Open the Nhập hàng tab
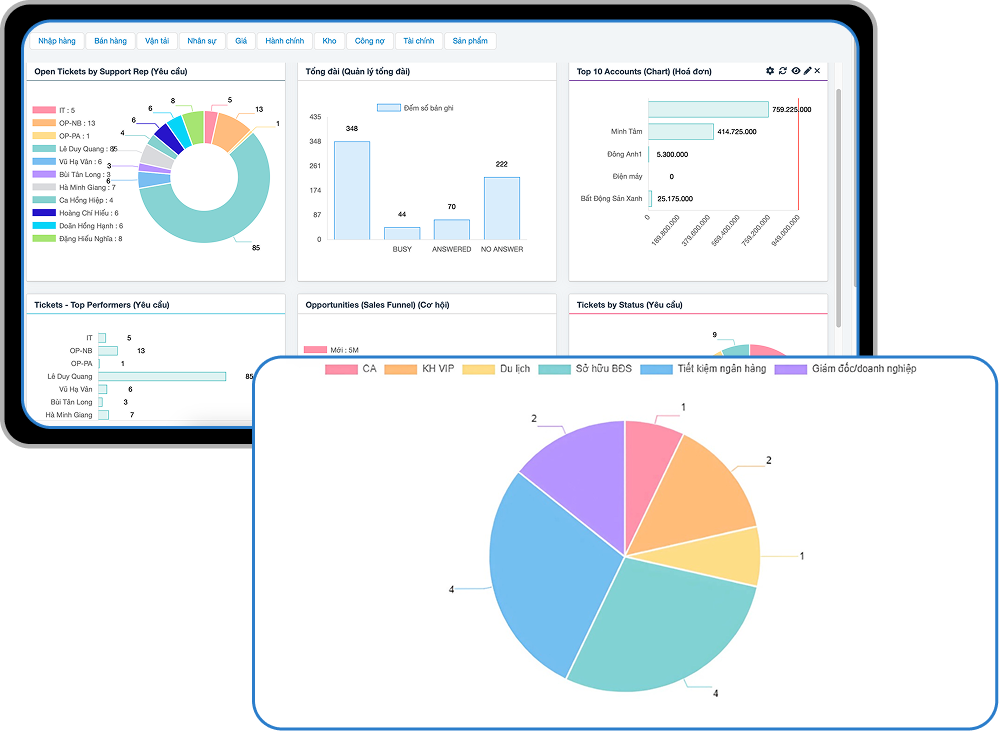Viewport: 999px width, 731px height. point(57,41)
